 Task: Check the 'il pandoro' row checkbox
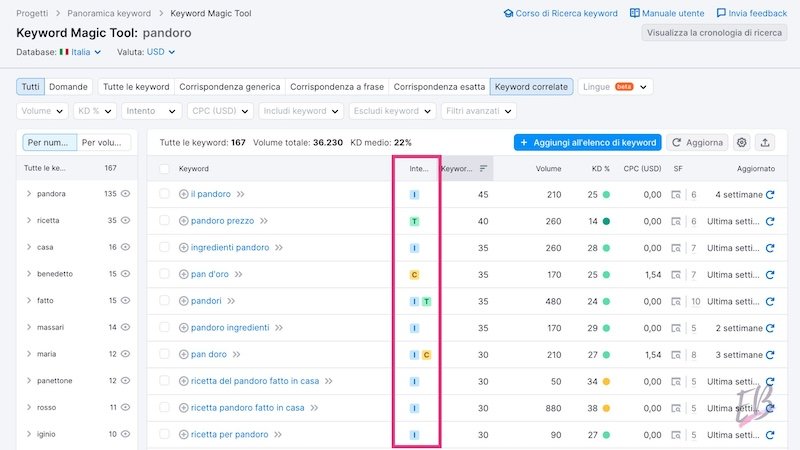coord(164,194)
